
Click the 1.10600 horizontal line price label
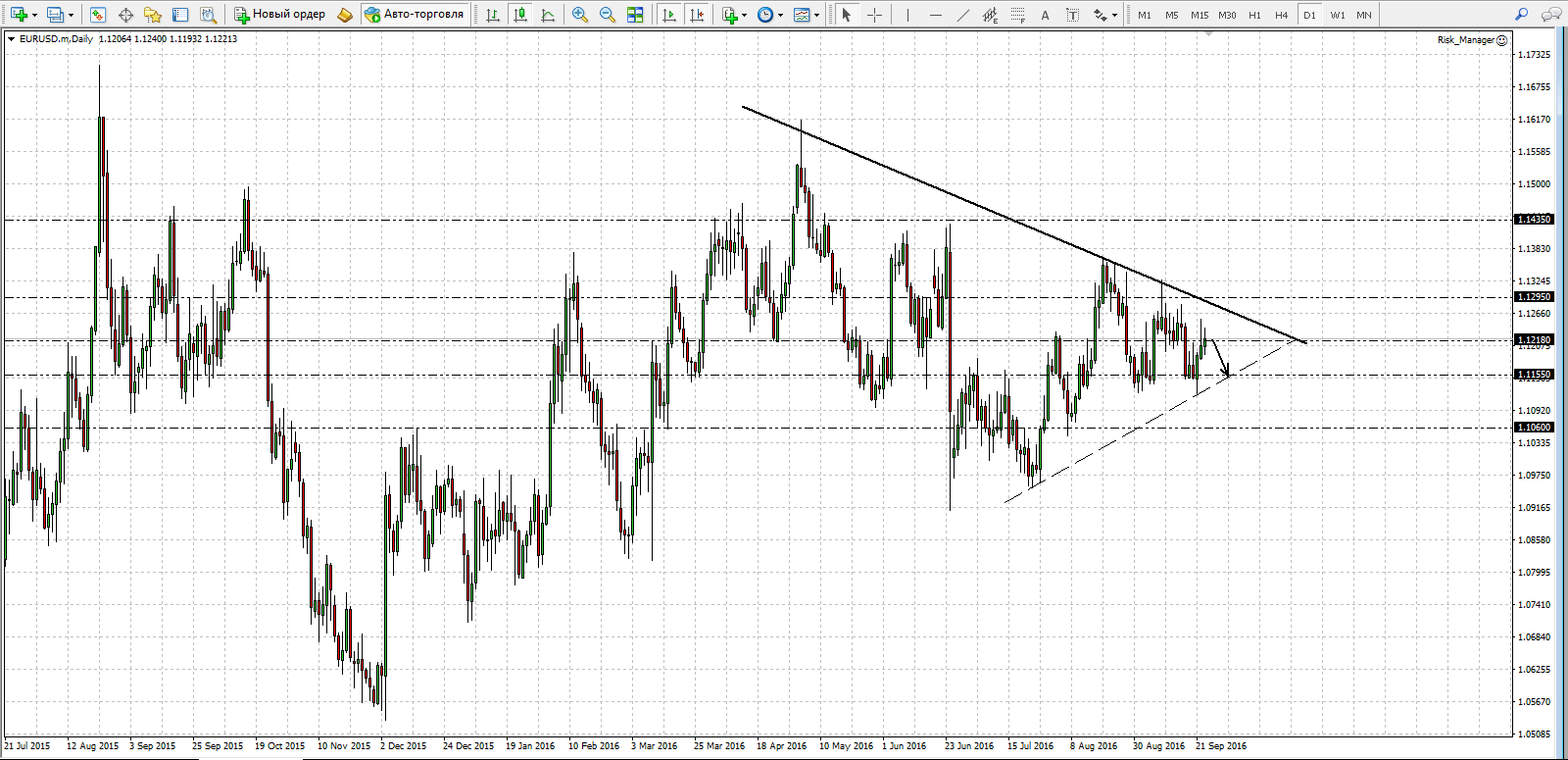point(1535,428)
